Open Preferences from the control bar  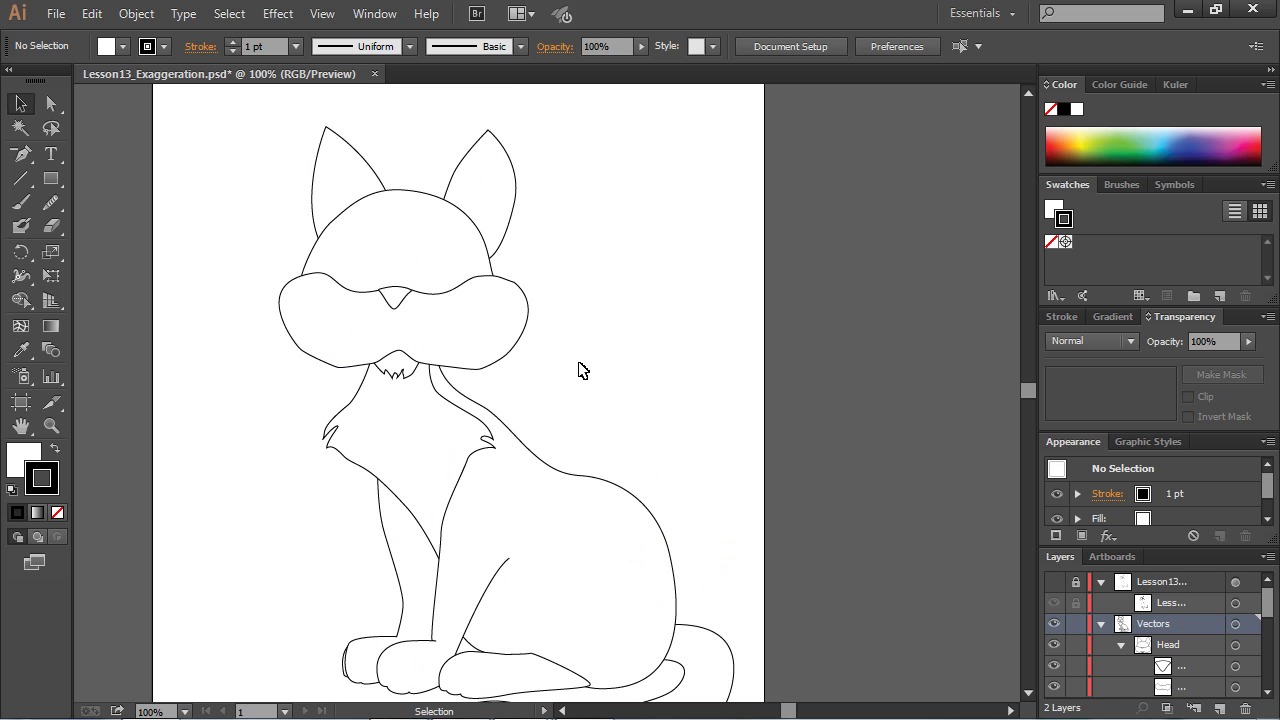[x=896, y=46]
